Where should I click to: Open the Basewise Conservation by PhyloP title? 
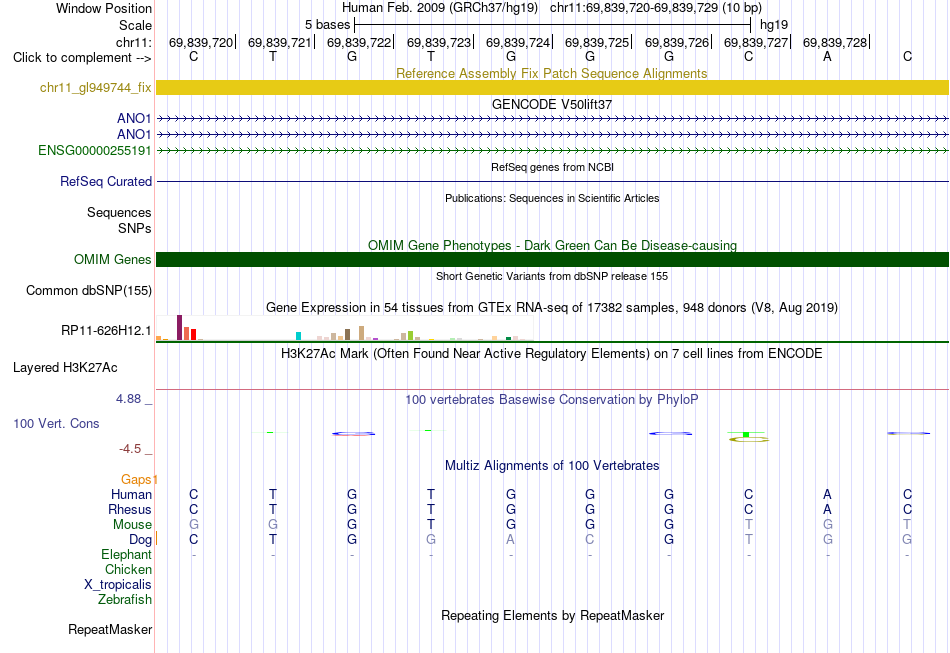(x=552, y=400)
